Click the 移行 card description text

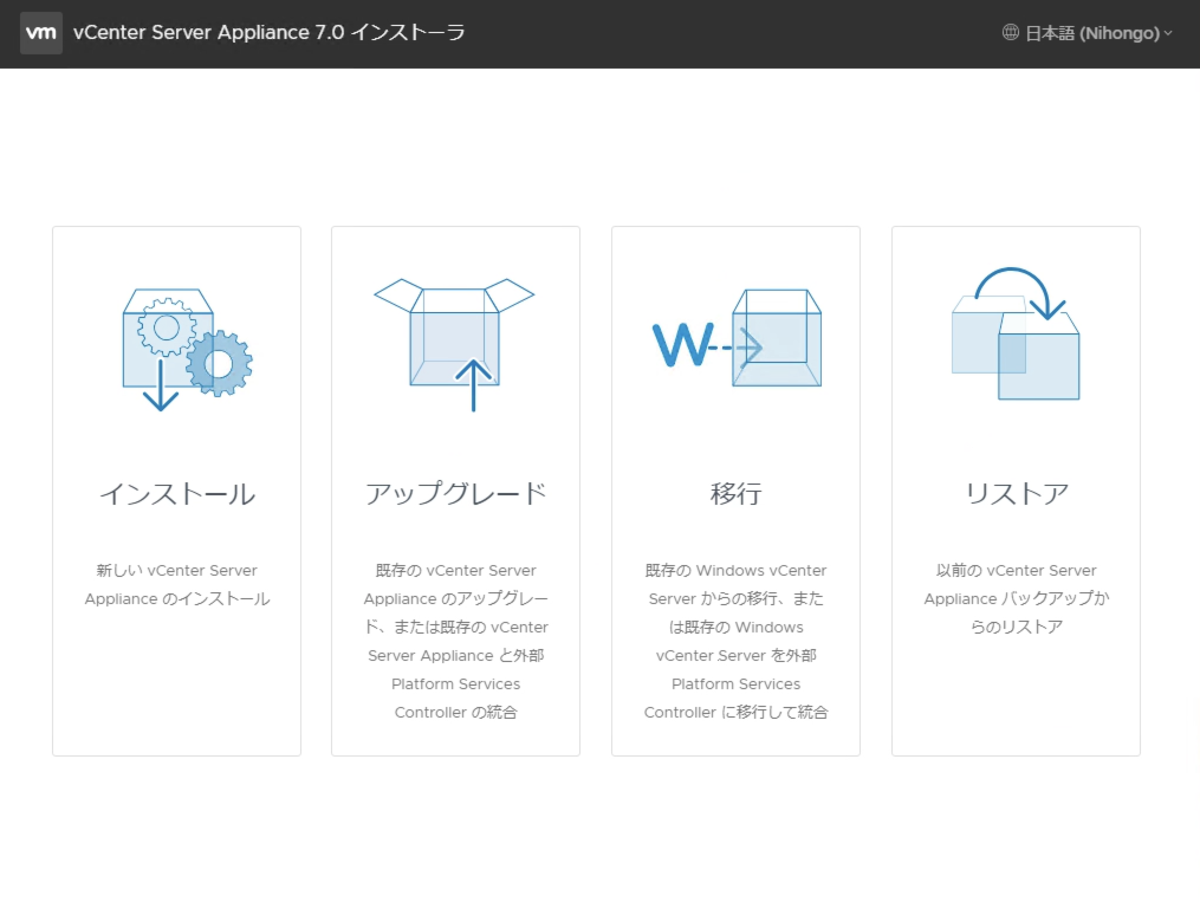(736, 642)
